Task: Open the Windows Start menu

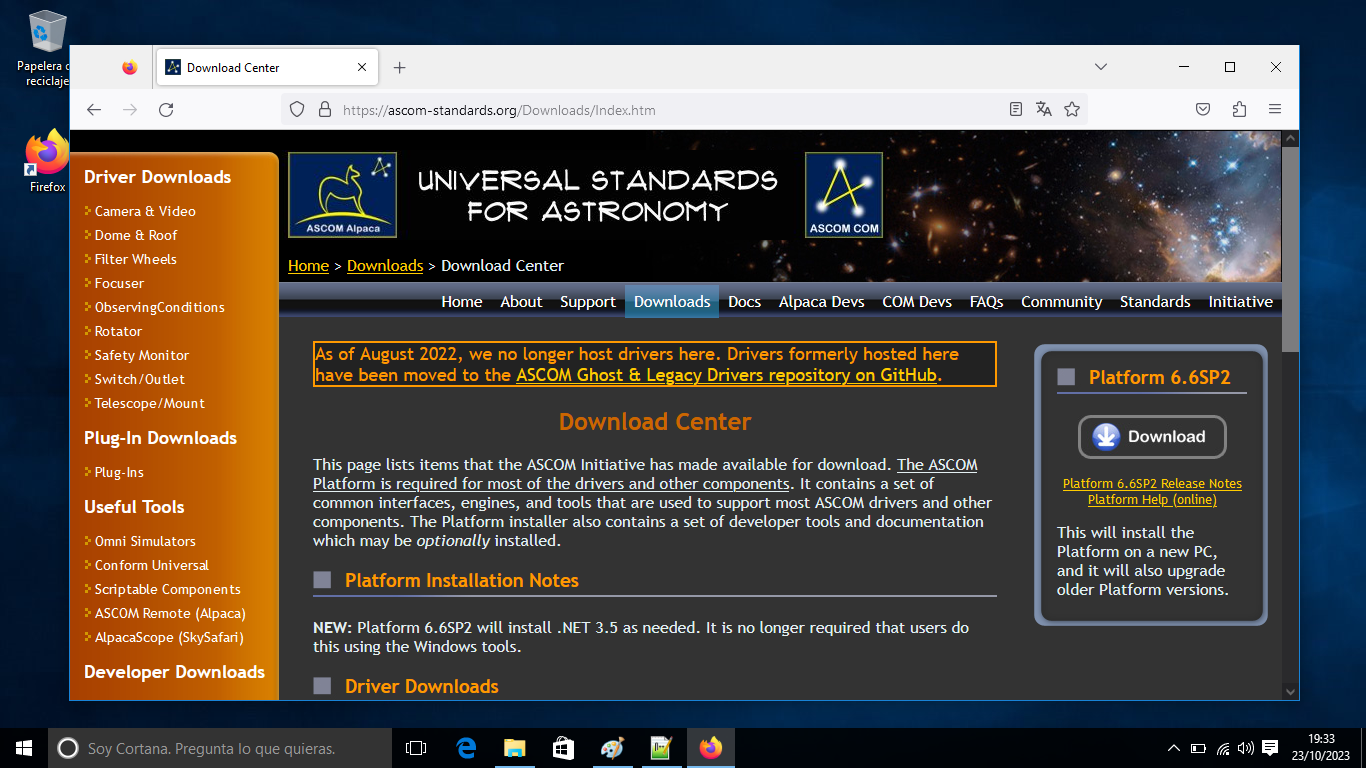Action: click(x=24, y=748)
